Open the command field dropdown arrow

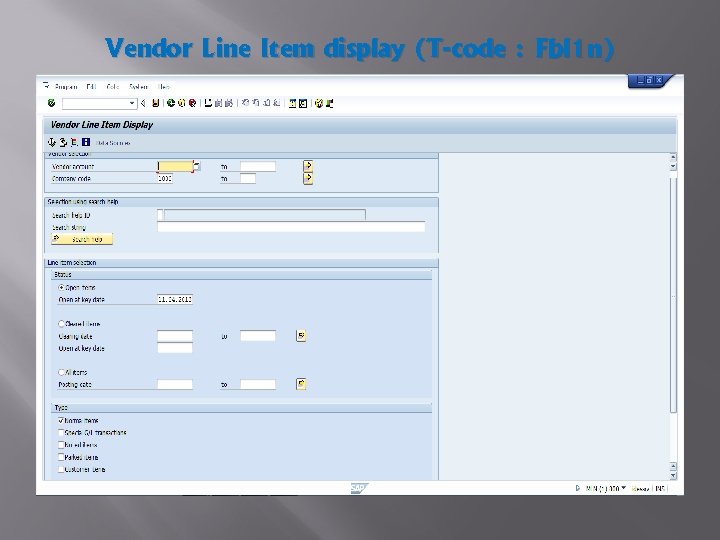(132, 103)
